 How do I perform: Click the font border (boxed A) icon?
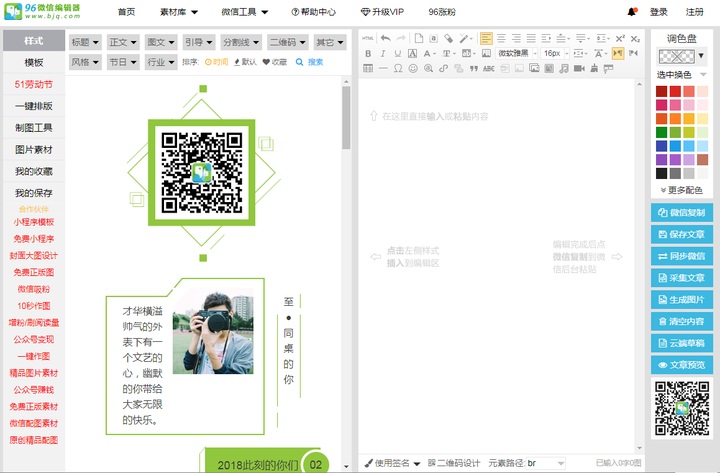click(x=412, y=54)
